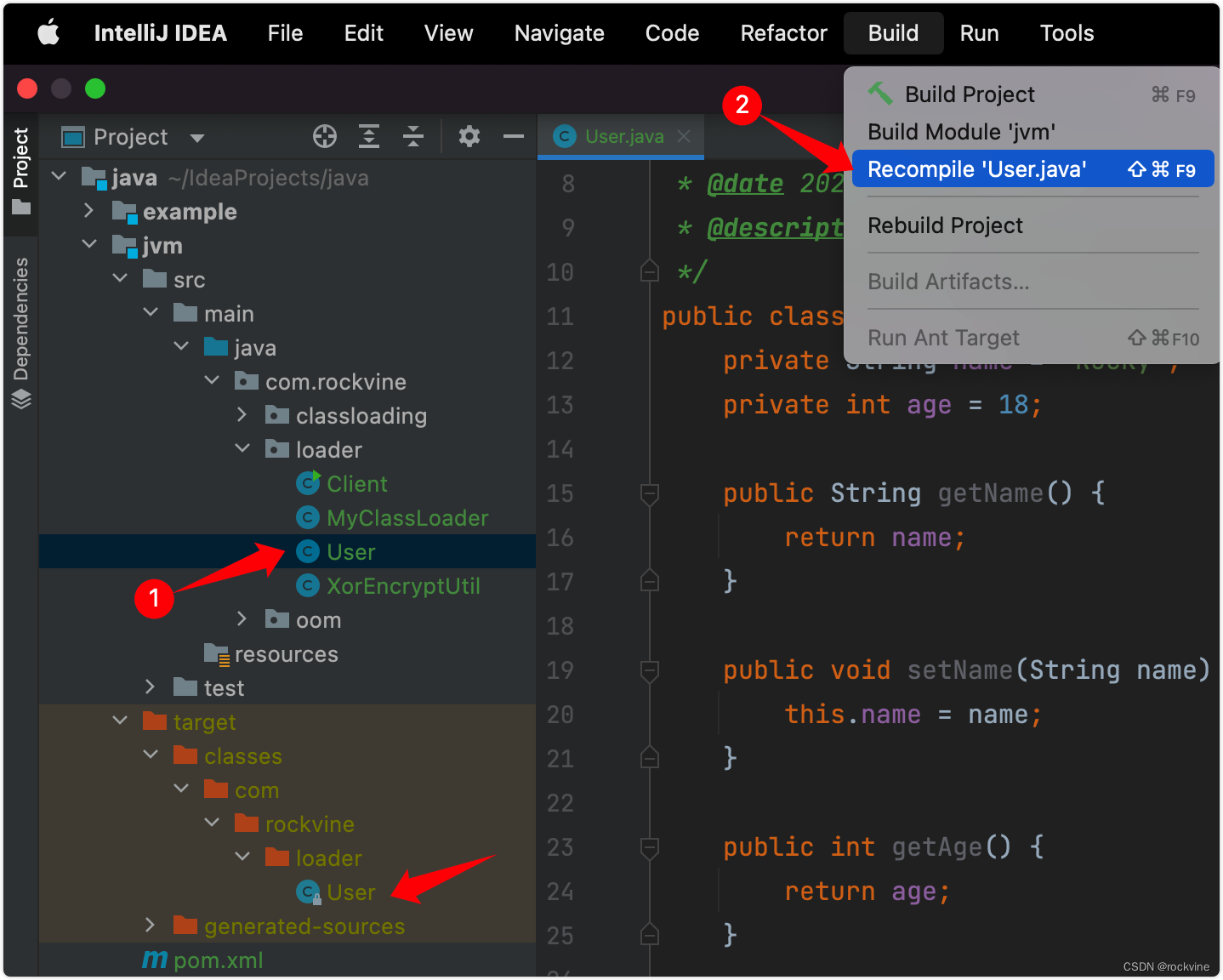The width and height of the screenshot is (1223, 980).
Task: Collapse the src folder
Action: [x=120, y=278]
